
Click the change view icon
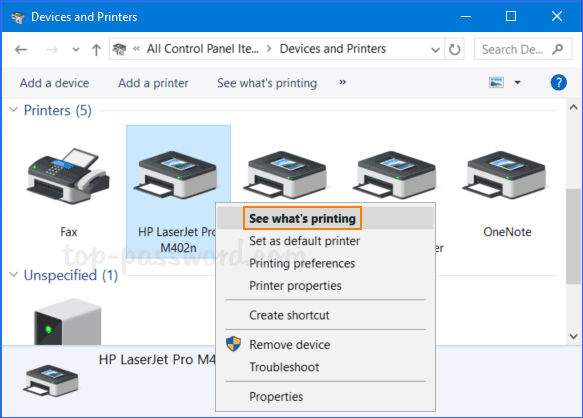tap(496, 82)
